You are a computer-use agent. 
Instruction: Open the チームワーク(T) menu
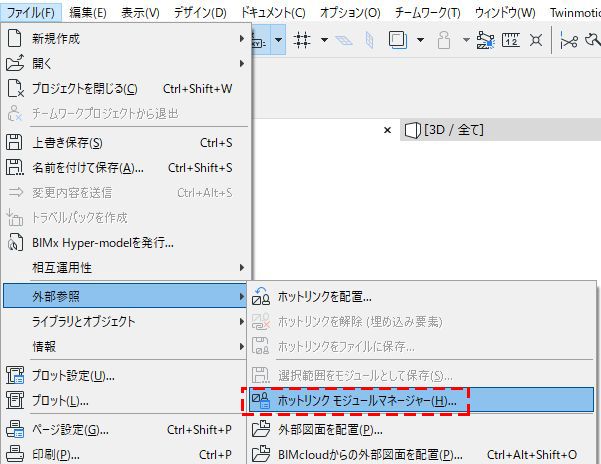click(x=428, y=13)
